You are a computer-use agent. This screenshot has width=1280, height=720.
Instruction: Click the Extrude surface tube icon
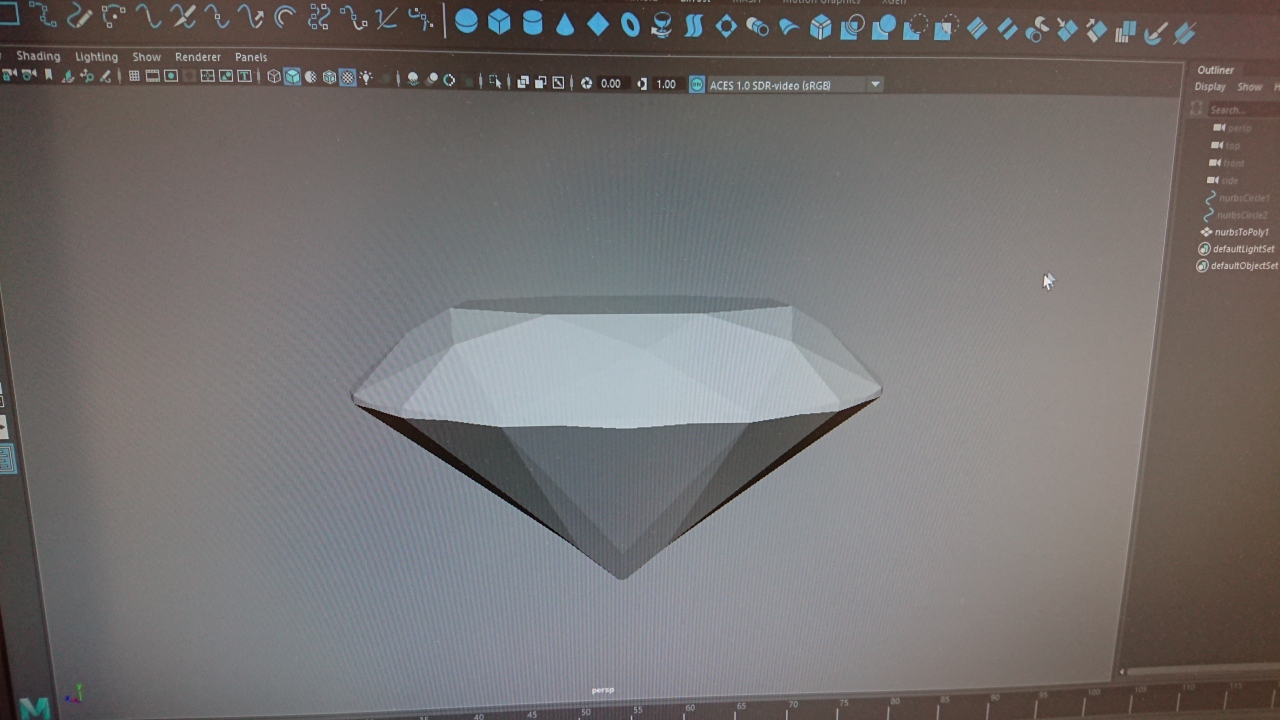(757, 28)
